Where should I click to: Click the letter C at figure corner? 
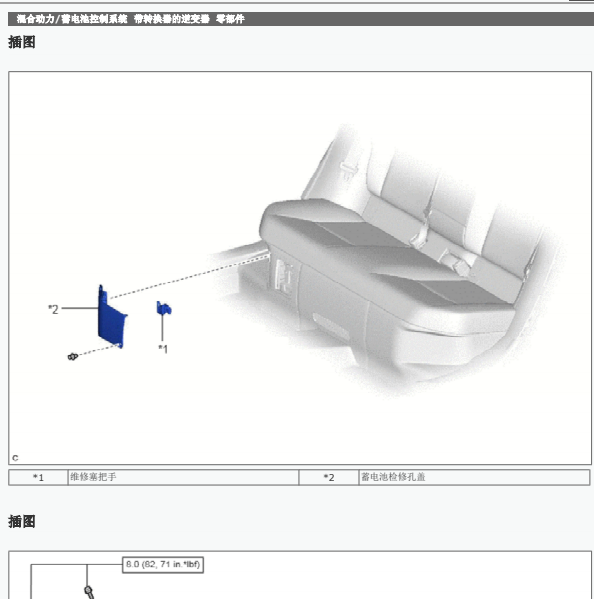(x=15, y=458)
